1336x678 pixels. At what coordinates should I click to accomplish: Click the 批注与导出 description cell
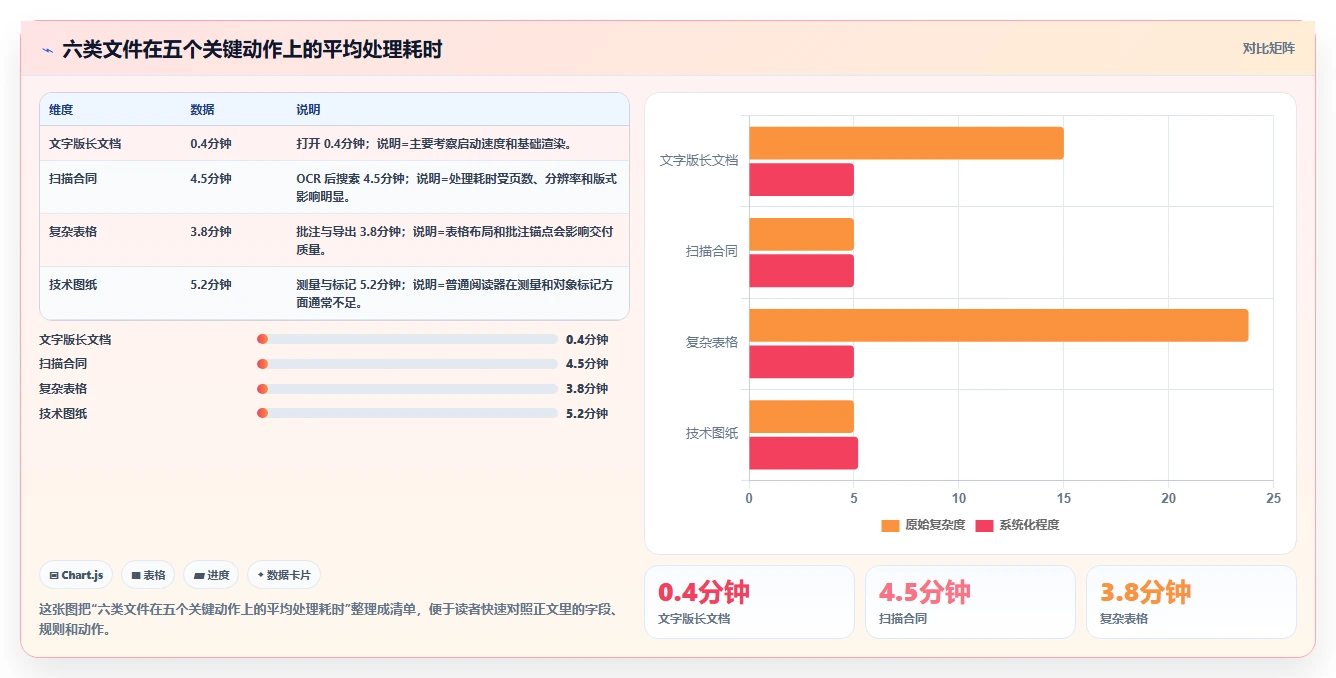click(457, 240)
